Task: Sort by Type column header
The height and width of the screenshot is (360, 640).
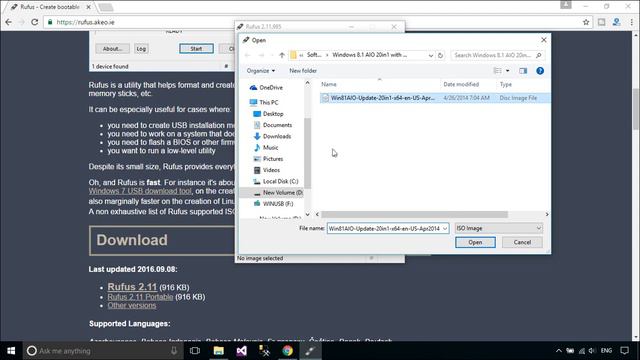Action: click(x=506, y=84)
